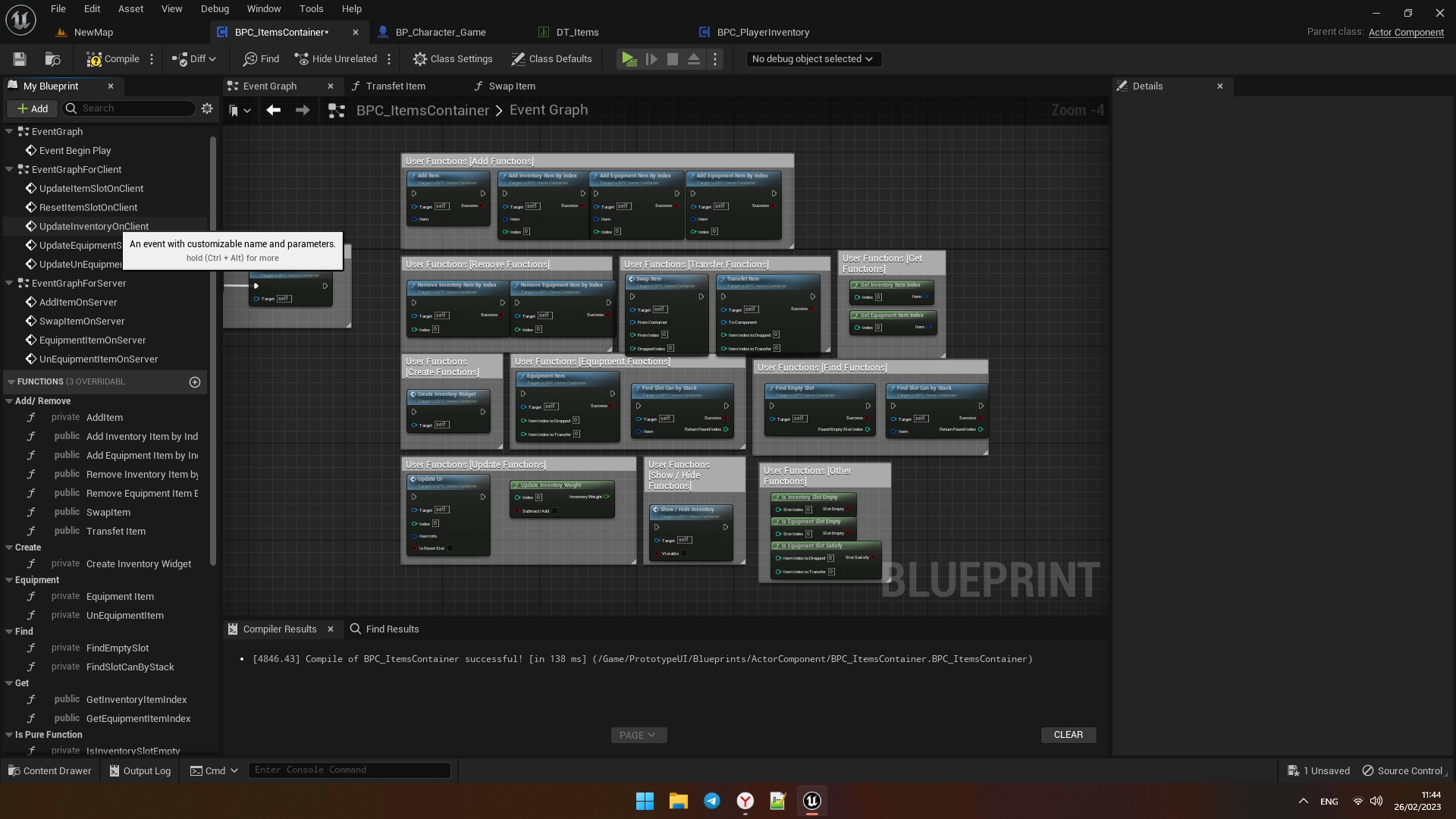The height and width of the screenshot is (819, 1456).
Task: Open Hide Unrelated options menu
Action: coord(389,59)
